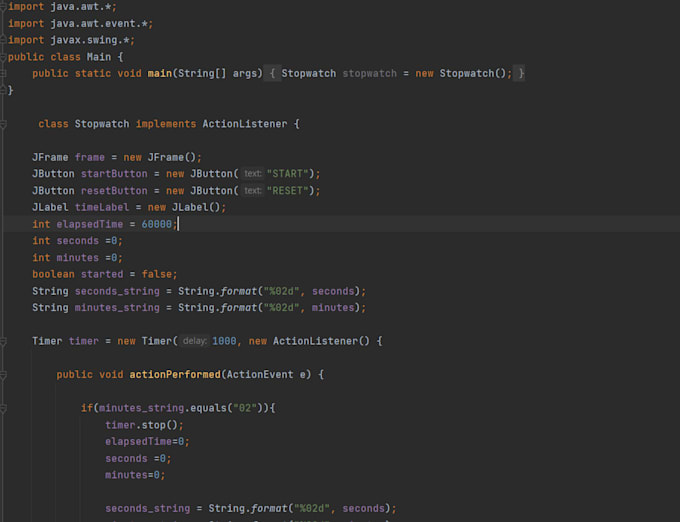Click the 'frame' field name
680x522 pixels.
[x=90, y=157]
